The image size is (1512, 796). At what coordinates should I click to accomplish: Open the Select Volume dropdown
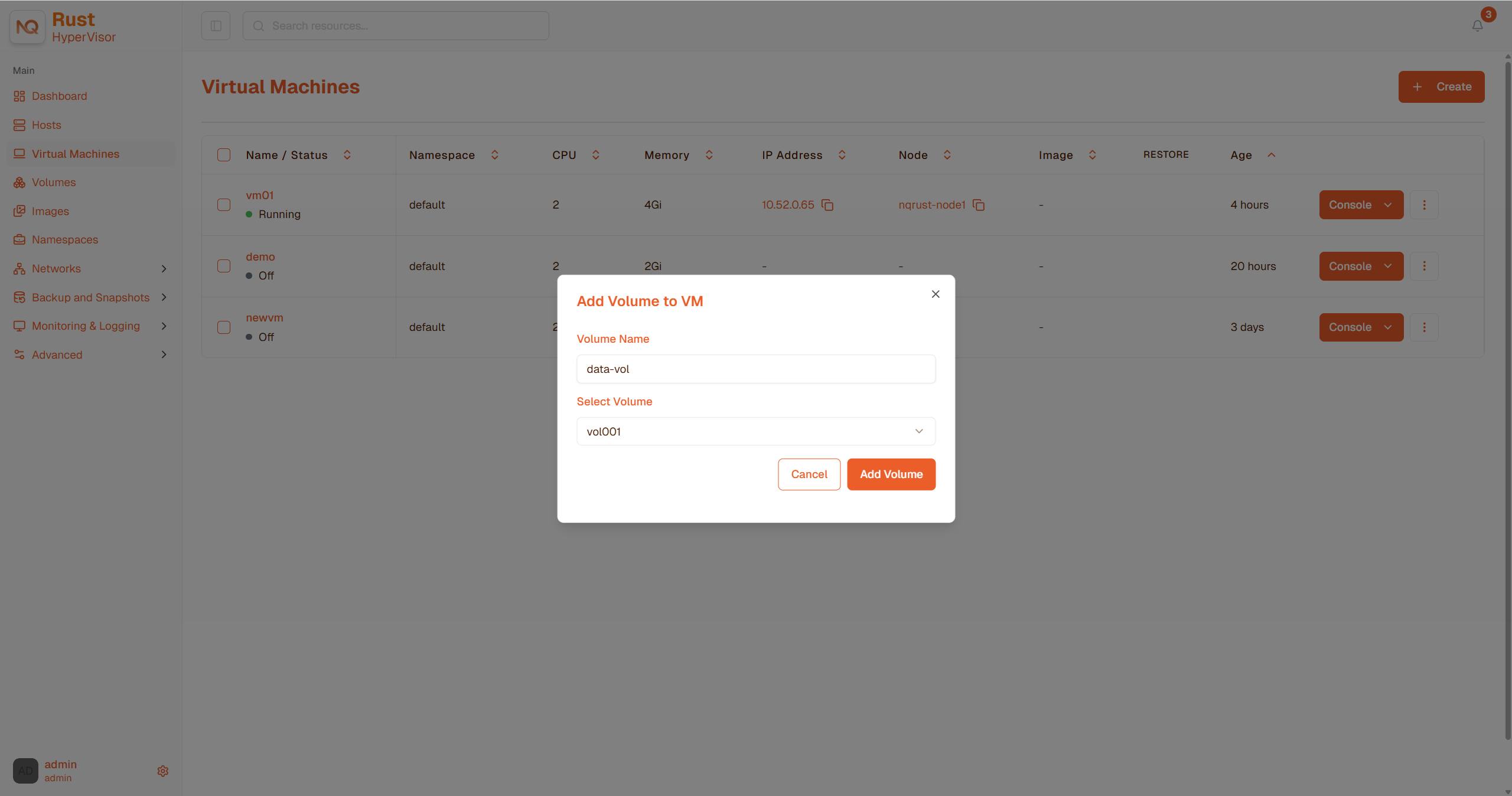coord(756,431)
